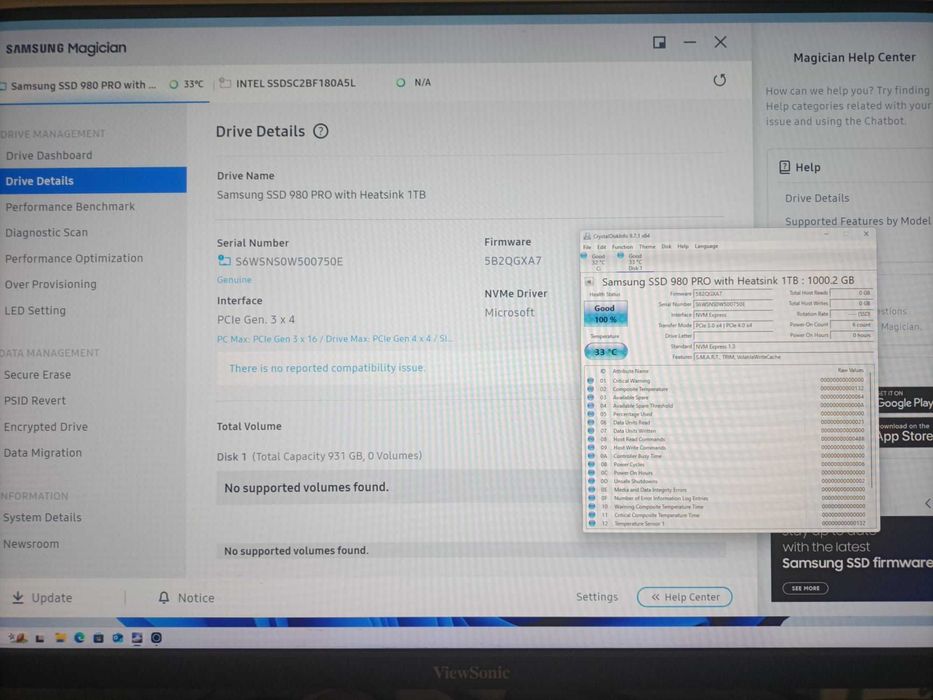Click CrystalDiskInfo title bar app icon
This screenshot has width=933, height=700.
point(587,236)
